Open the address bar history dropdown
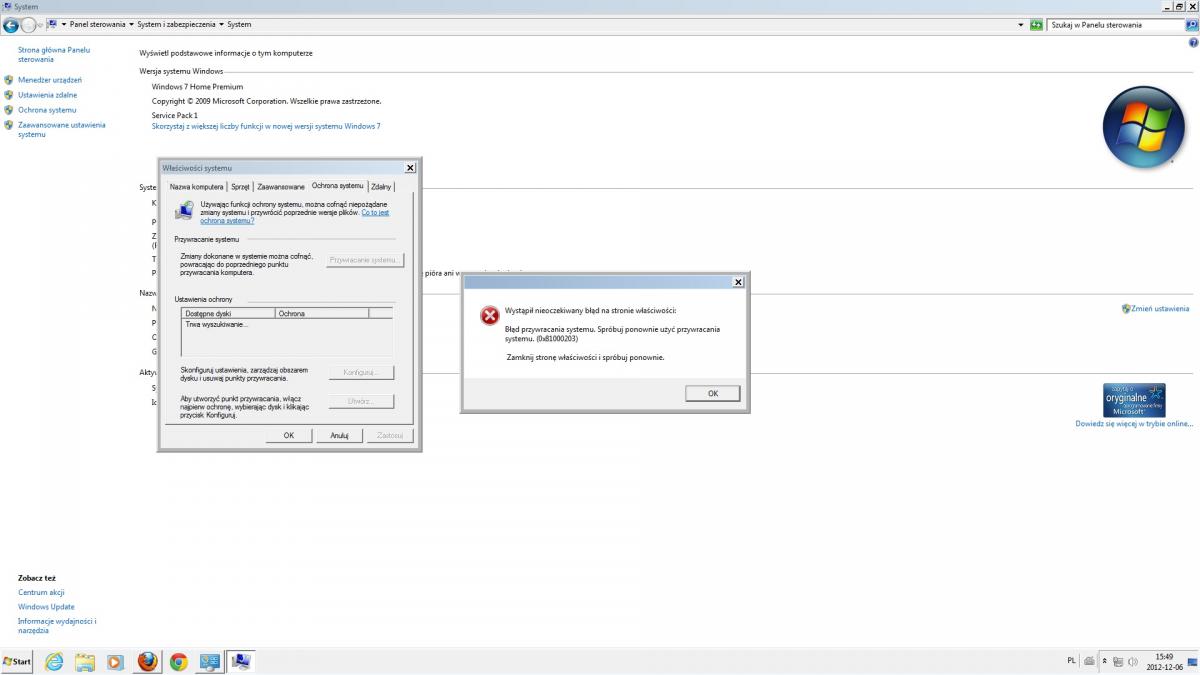1200x675 pixels. [x=1021, y=24]
